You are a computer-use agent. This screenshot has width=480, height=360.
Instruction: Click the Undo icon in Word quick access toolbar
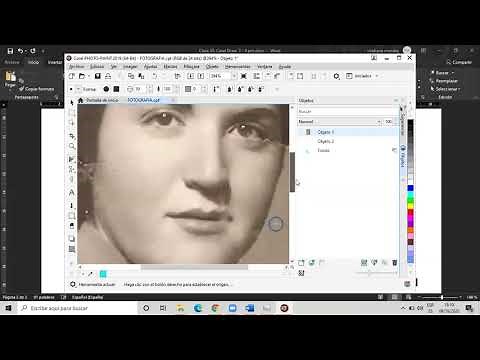[x=20, y=51]
